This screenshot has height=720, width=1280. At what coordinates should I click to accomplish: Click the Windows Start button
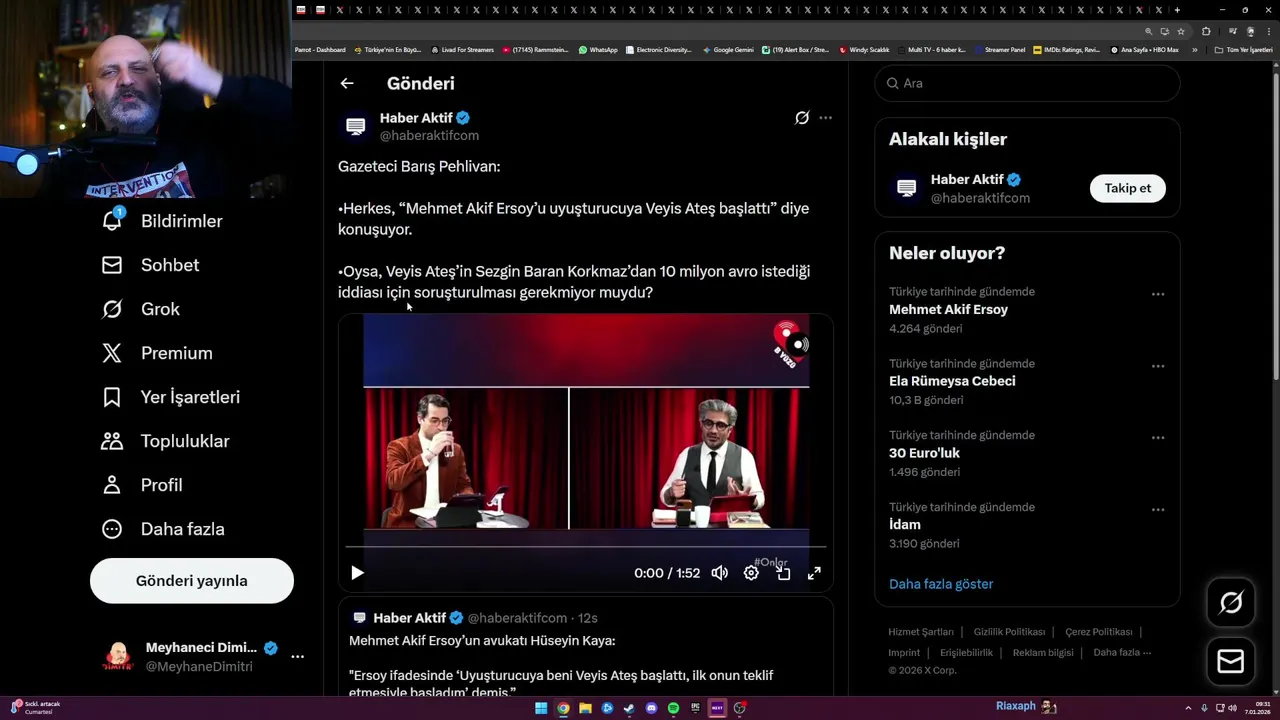(x=541, y=708)
